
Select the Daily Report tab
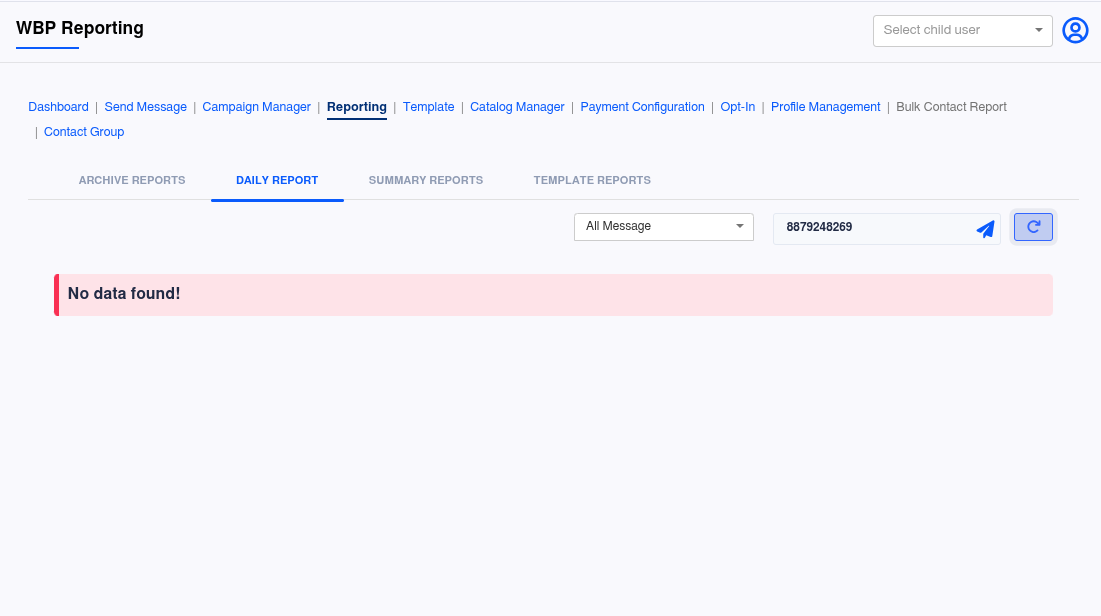tap(277, 181)
